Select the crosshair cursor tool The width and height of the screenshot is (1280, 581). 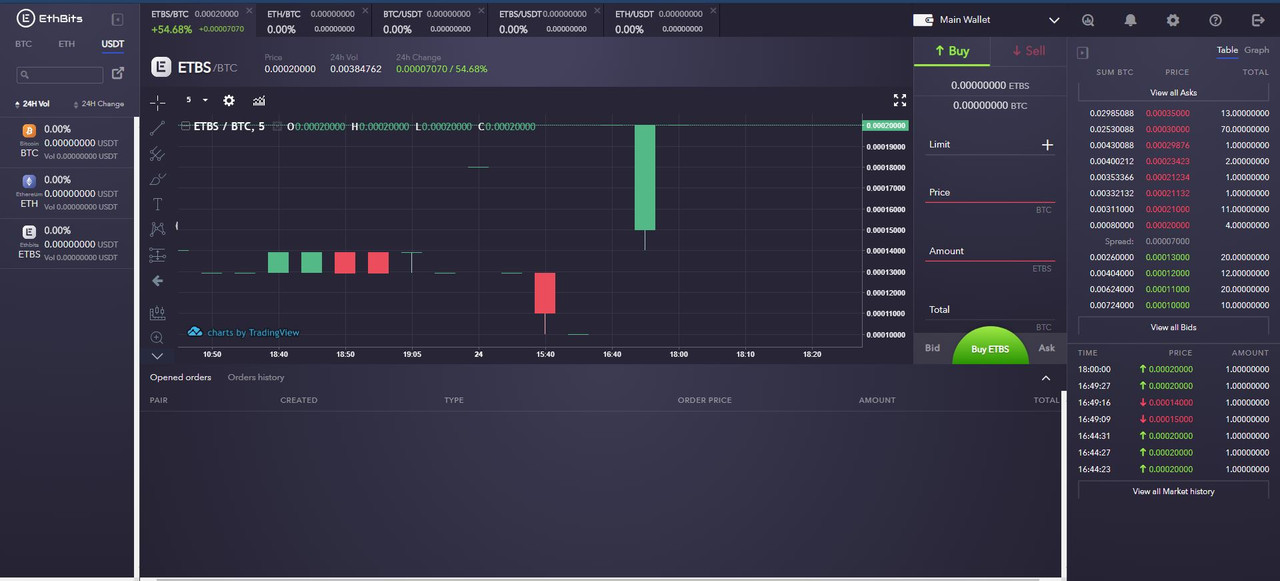pyautogui.click(x=157, y=103)
